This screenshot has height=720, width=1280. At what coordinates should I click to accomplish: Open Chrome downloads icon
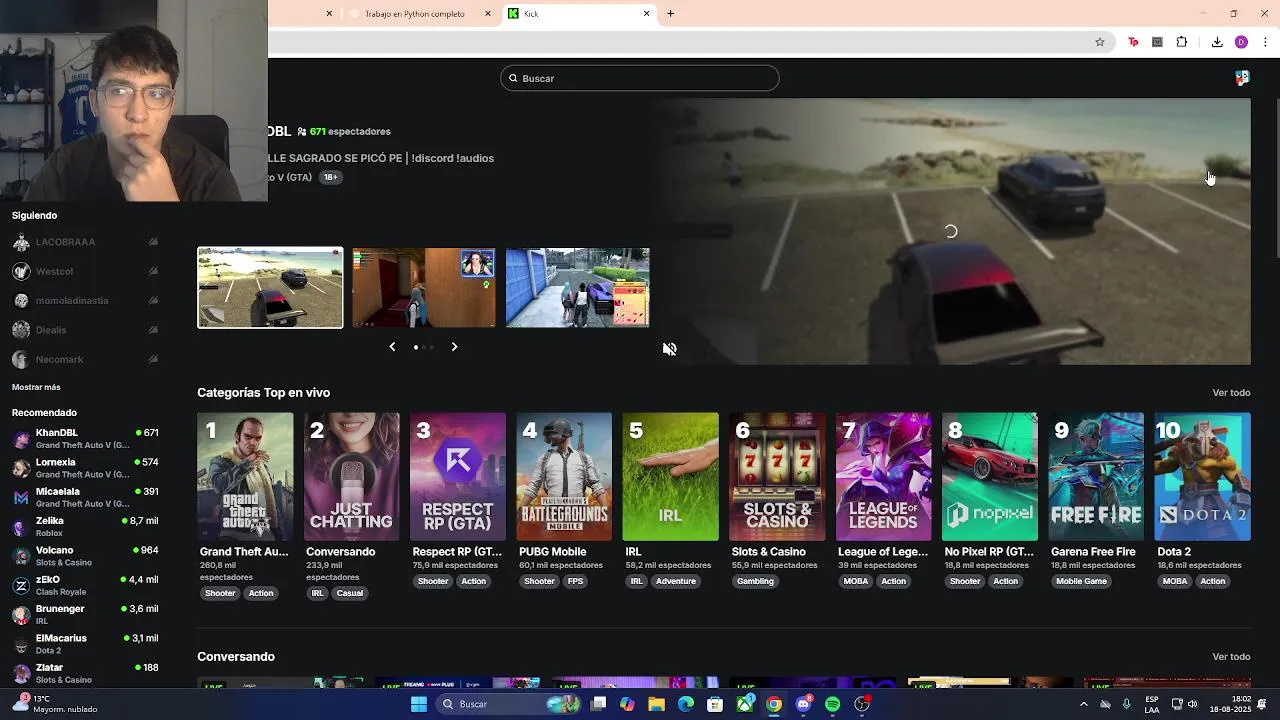pyautogui.click(x=1217, y=42)
